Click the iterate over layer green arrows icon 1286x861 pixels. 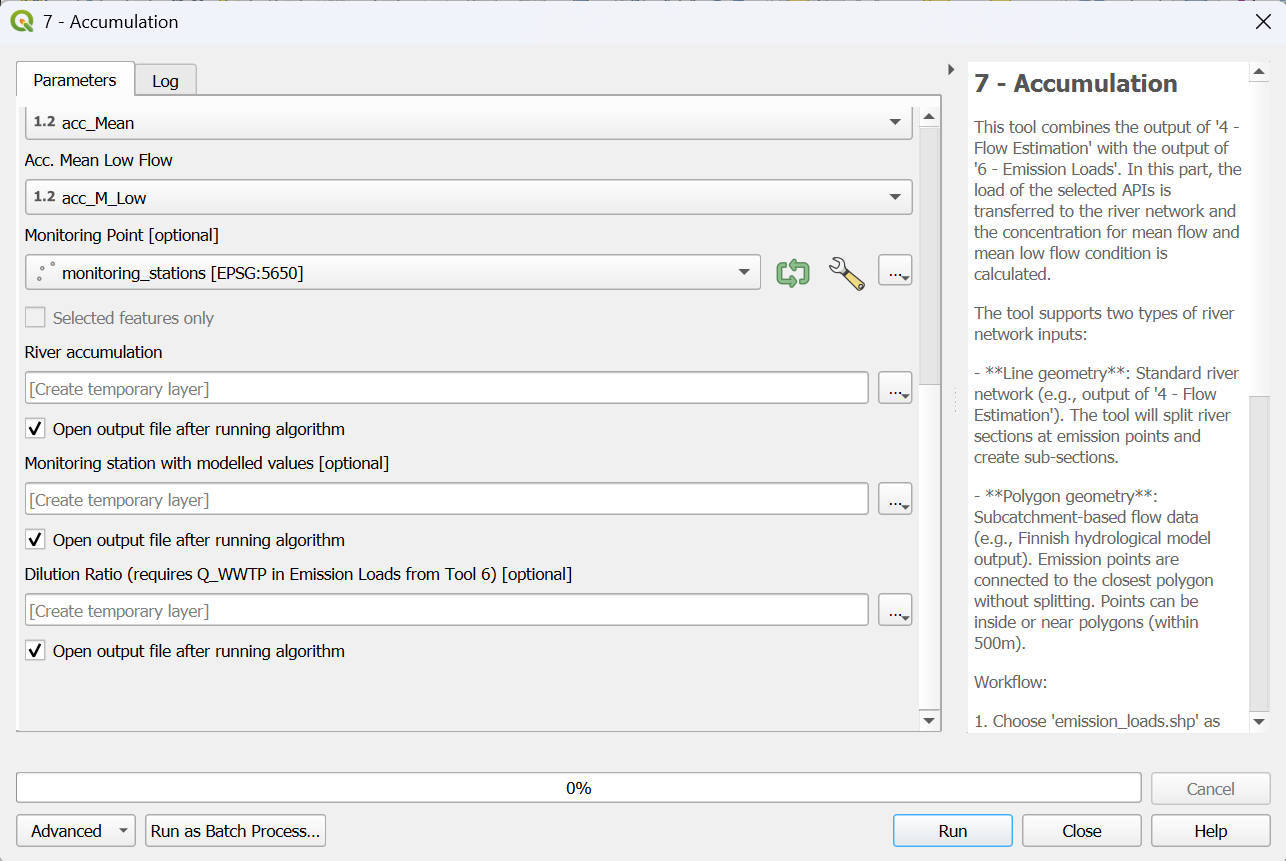tap(793, 272)
